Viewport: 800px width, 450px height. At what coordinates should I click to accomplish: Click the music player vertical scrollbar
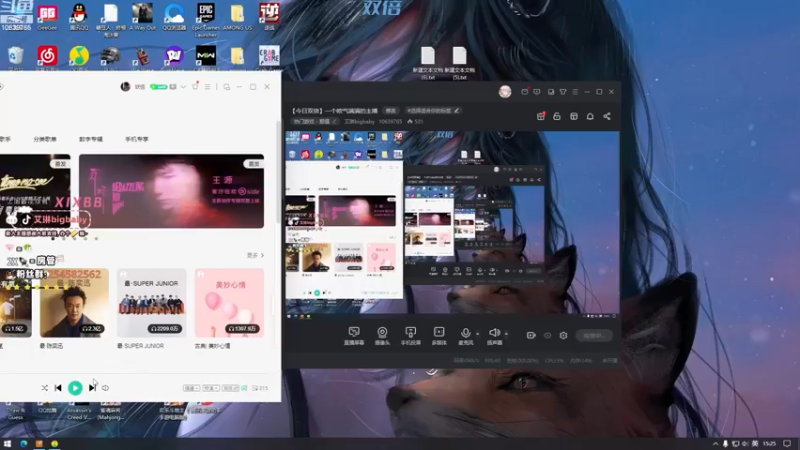click(x=278, y=171)
